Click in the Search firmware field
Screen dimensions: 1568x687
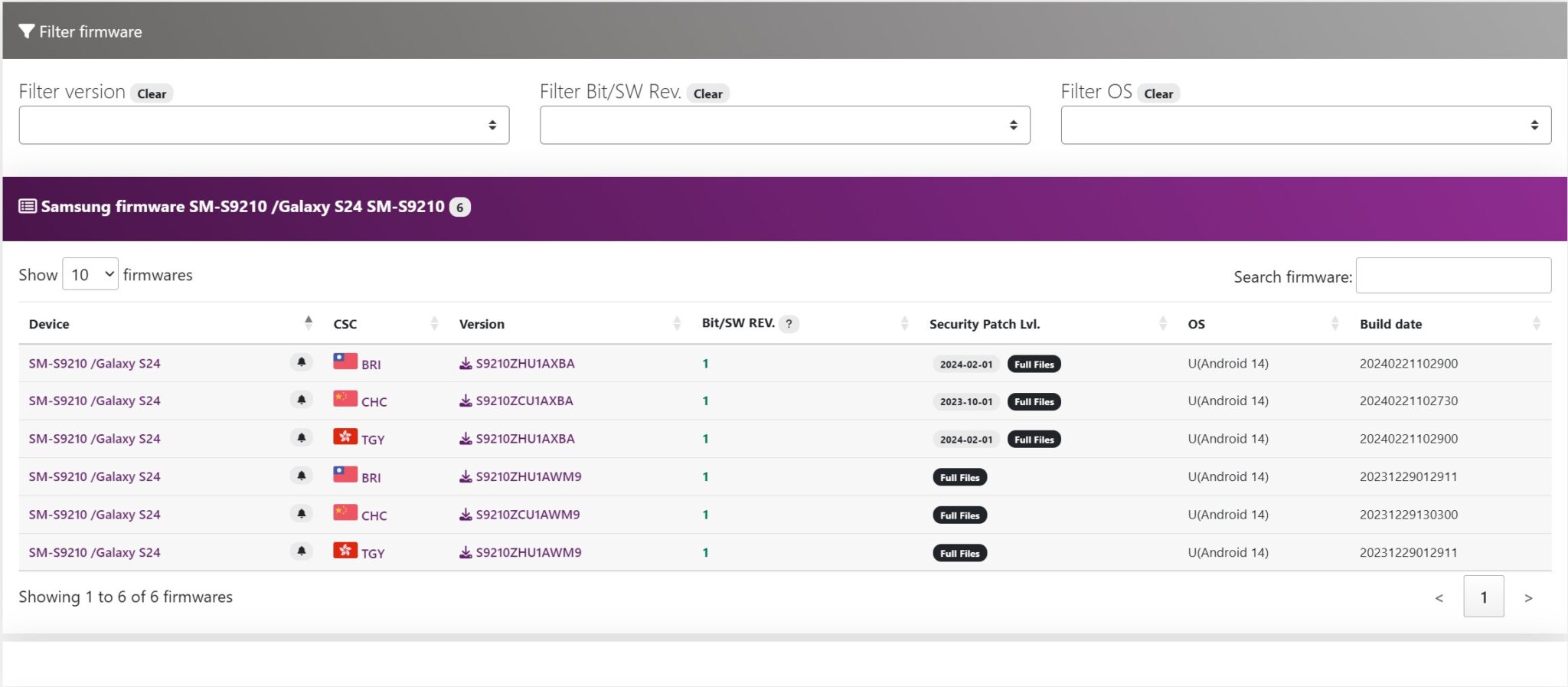pyautogui.click(x=1453, y=275)
